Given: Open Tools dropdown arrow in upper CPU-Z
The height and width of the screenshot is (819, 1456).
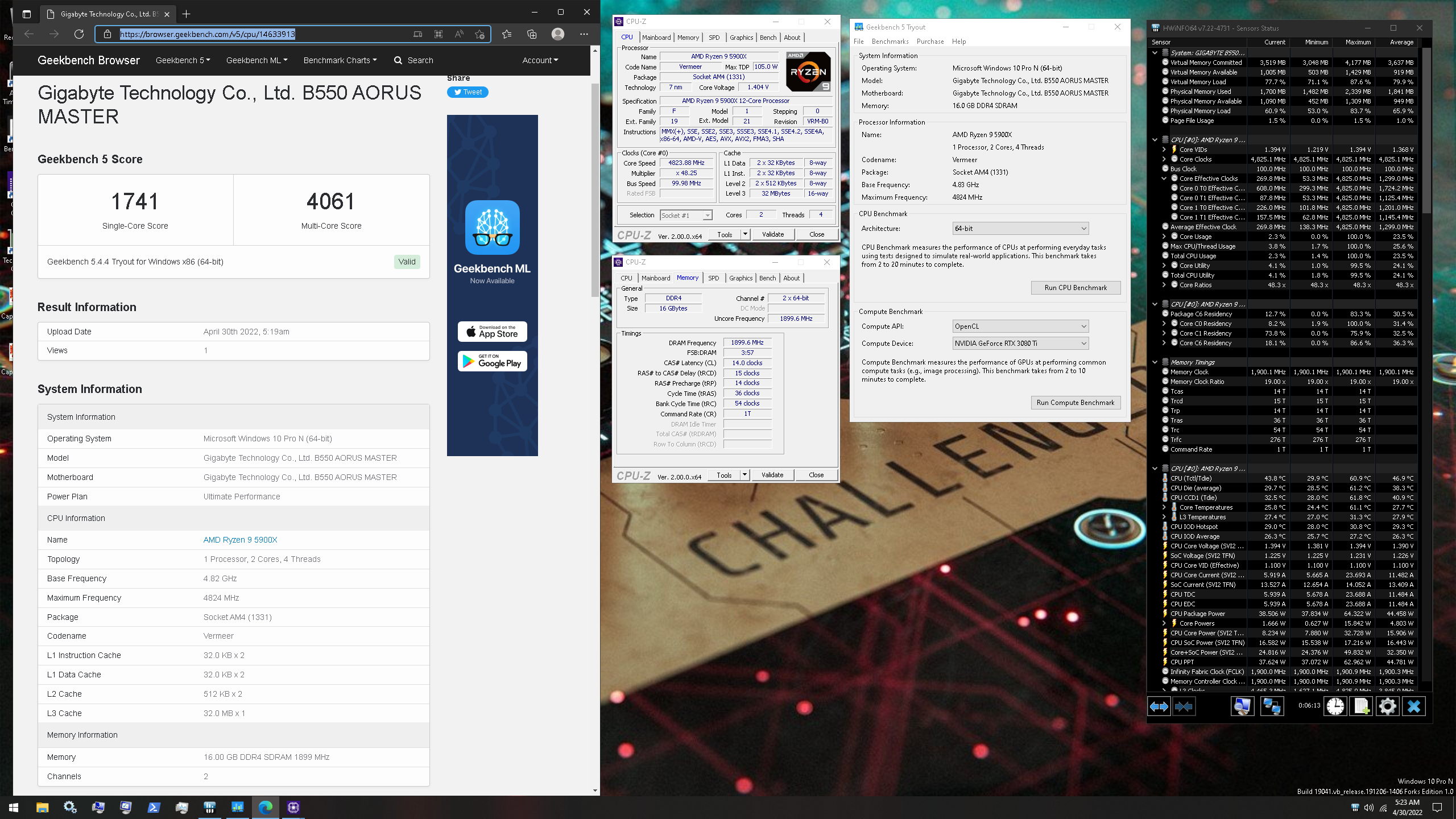Looking at the screenshot, I should [744, 234].
